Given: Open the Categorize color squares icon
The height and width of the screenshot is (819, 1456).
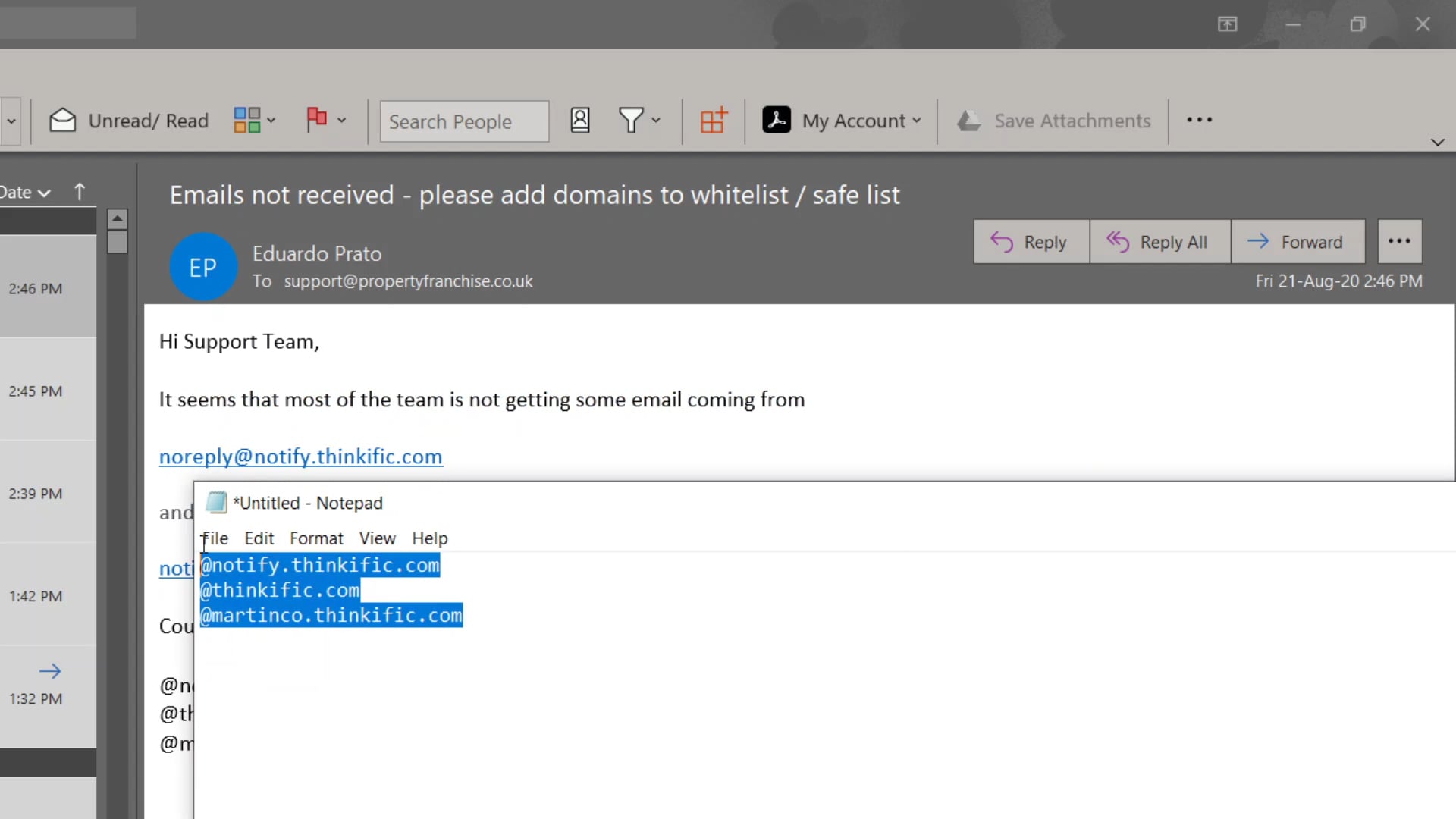Looking at the screenshot, I should [x=247, y=121].
